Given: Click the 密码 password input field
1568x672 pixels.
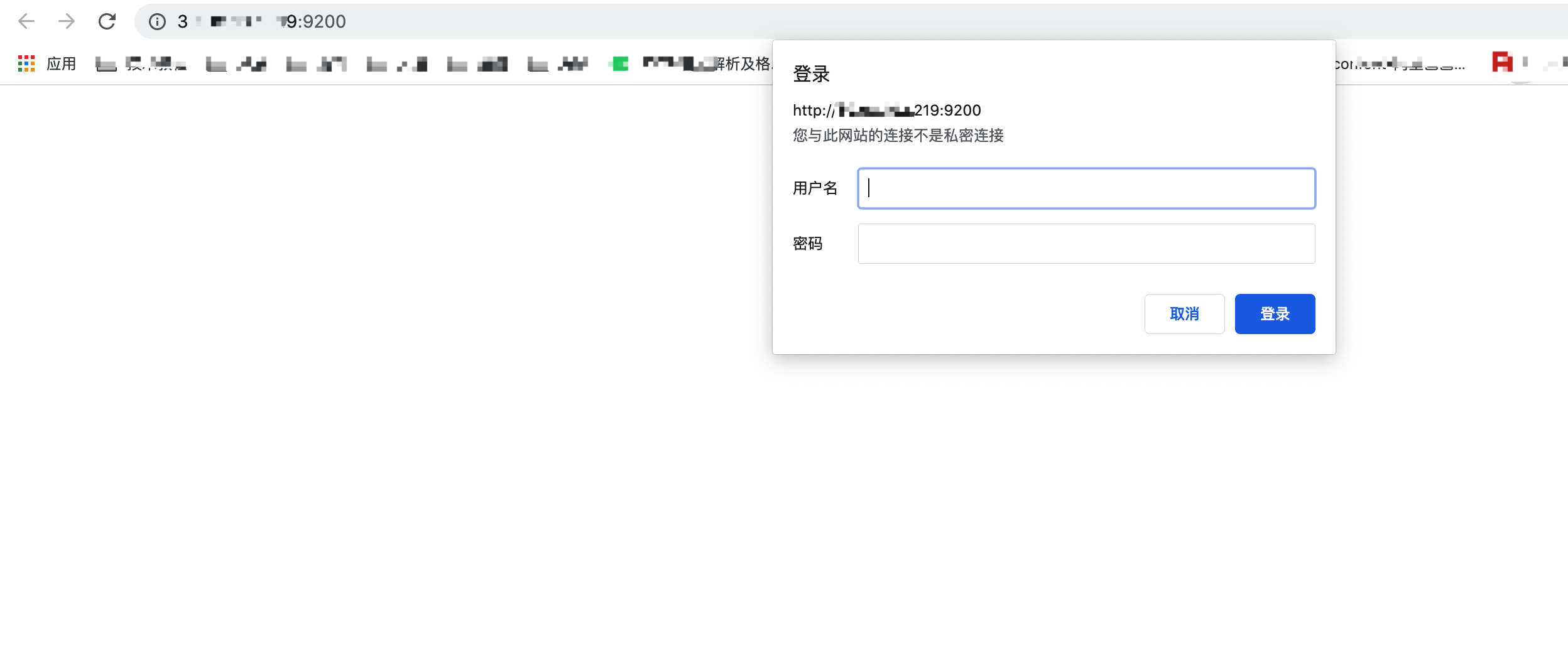Looking at the screenshot, I should pos(1086,243).
